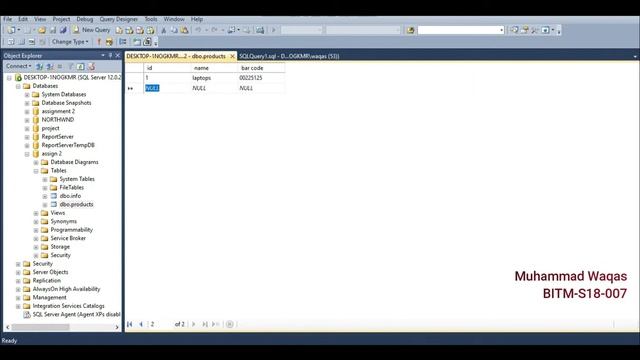Click the Save All icon

click(63, 30)
